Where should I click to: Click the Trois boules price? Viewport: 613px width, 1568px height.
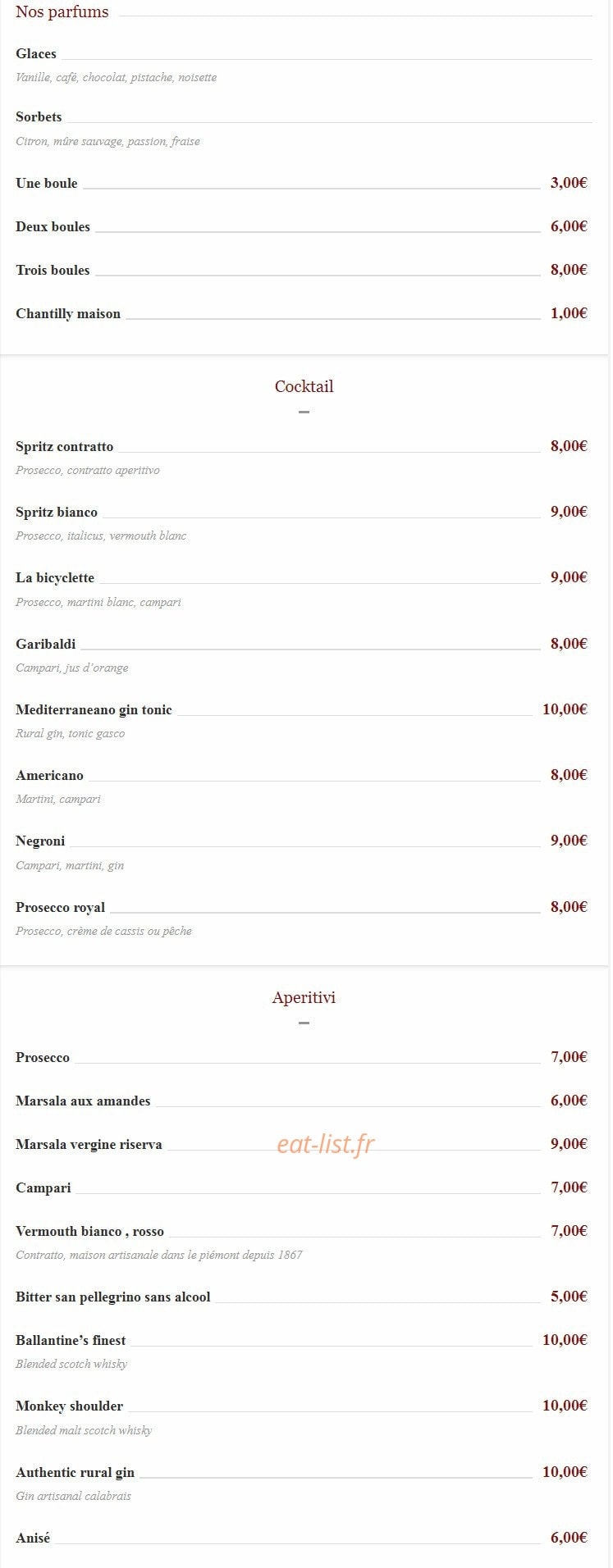[569, 270]
